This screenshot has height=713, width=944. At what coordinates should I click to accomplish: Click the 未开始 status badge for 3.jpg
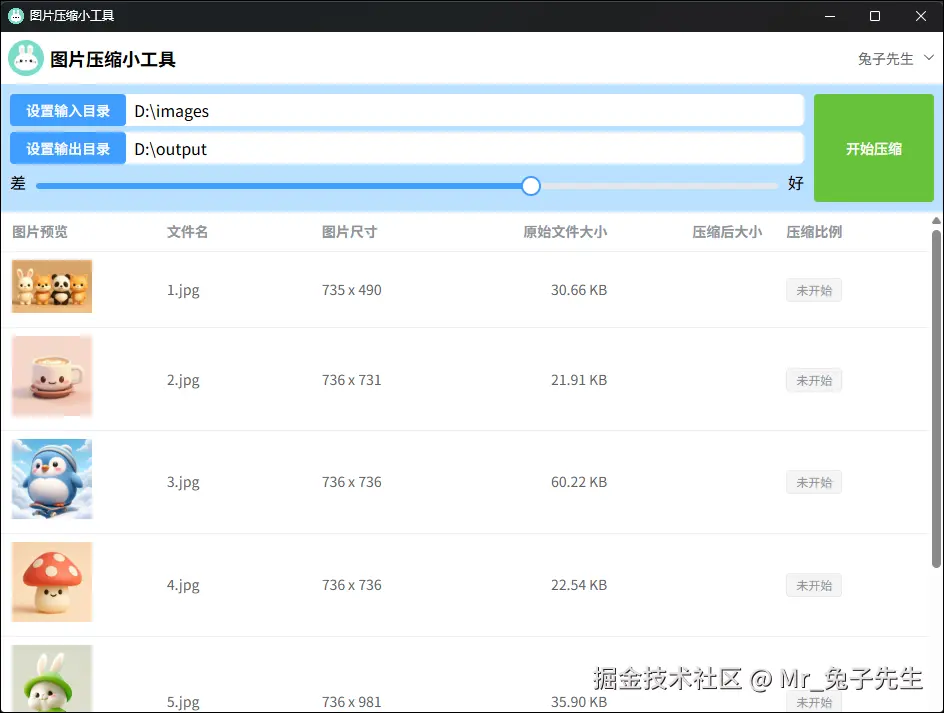(x=813, y=482)
